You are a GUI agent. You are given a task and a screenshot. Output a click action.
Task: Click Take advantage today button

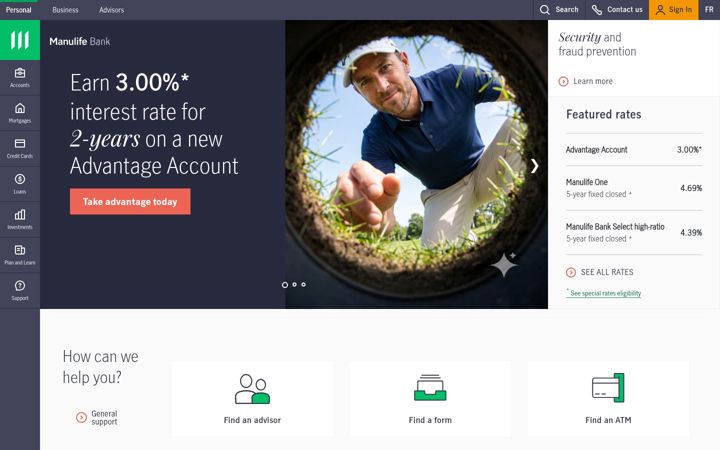point(130,202)
